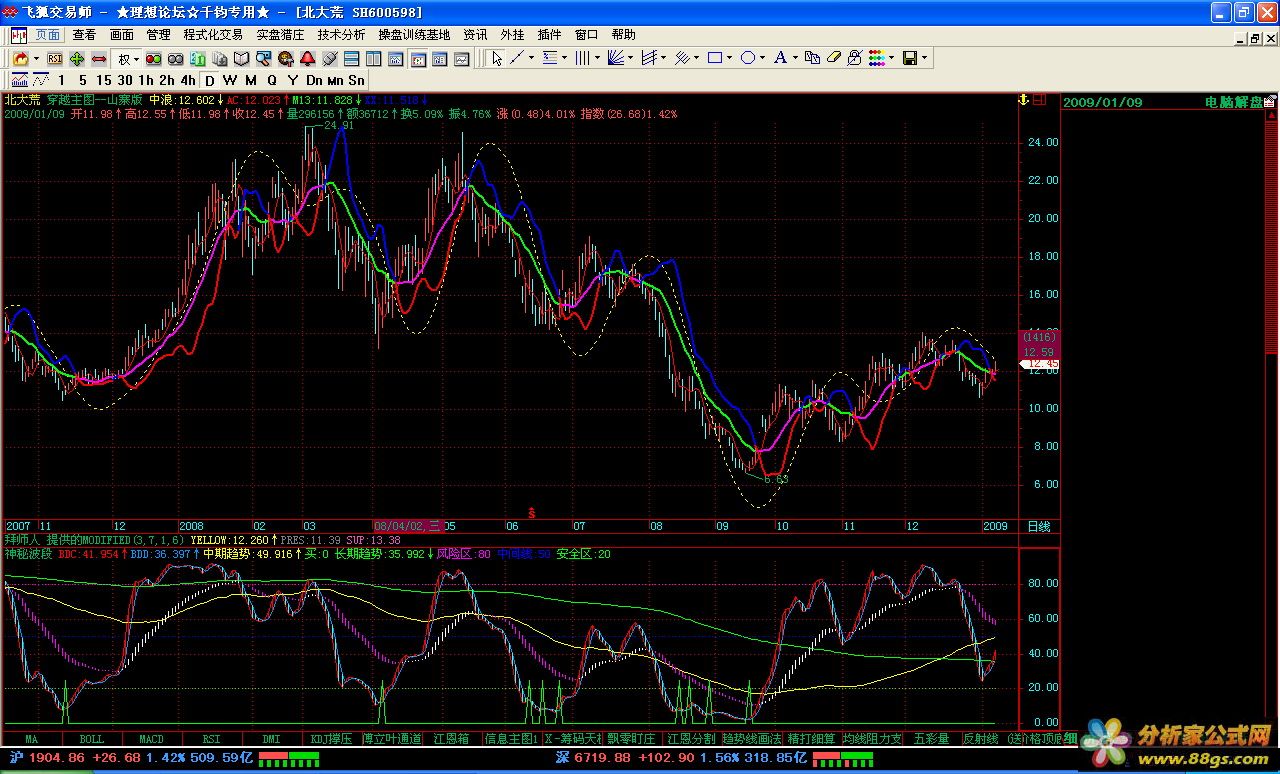Image resolution: width=1280 pixels, height=774 pixels.
Task: Switch chart to 1h period
Action: point(146,80)
